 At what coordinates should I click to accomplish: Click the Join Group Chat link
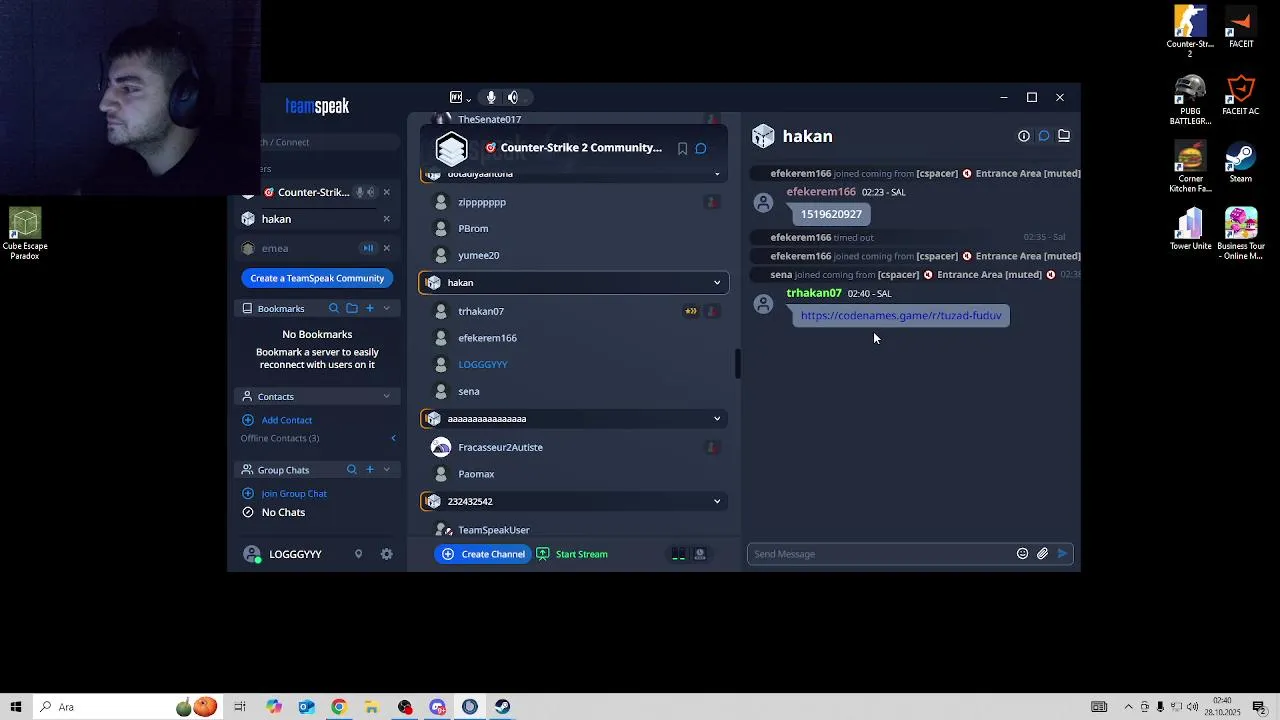pyautogui.click(x=294, y=493)
